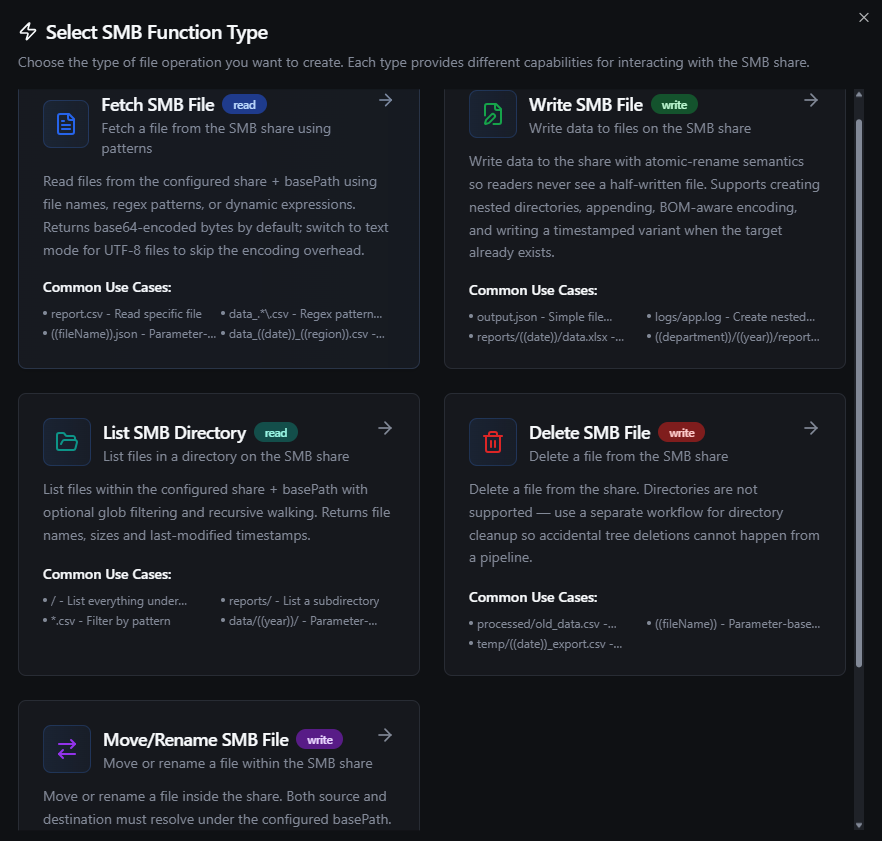This screenshot has width=882, height=841.
Task: Choose the Delete SMB File title
Action: pos(590,433)
